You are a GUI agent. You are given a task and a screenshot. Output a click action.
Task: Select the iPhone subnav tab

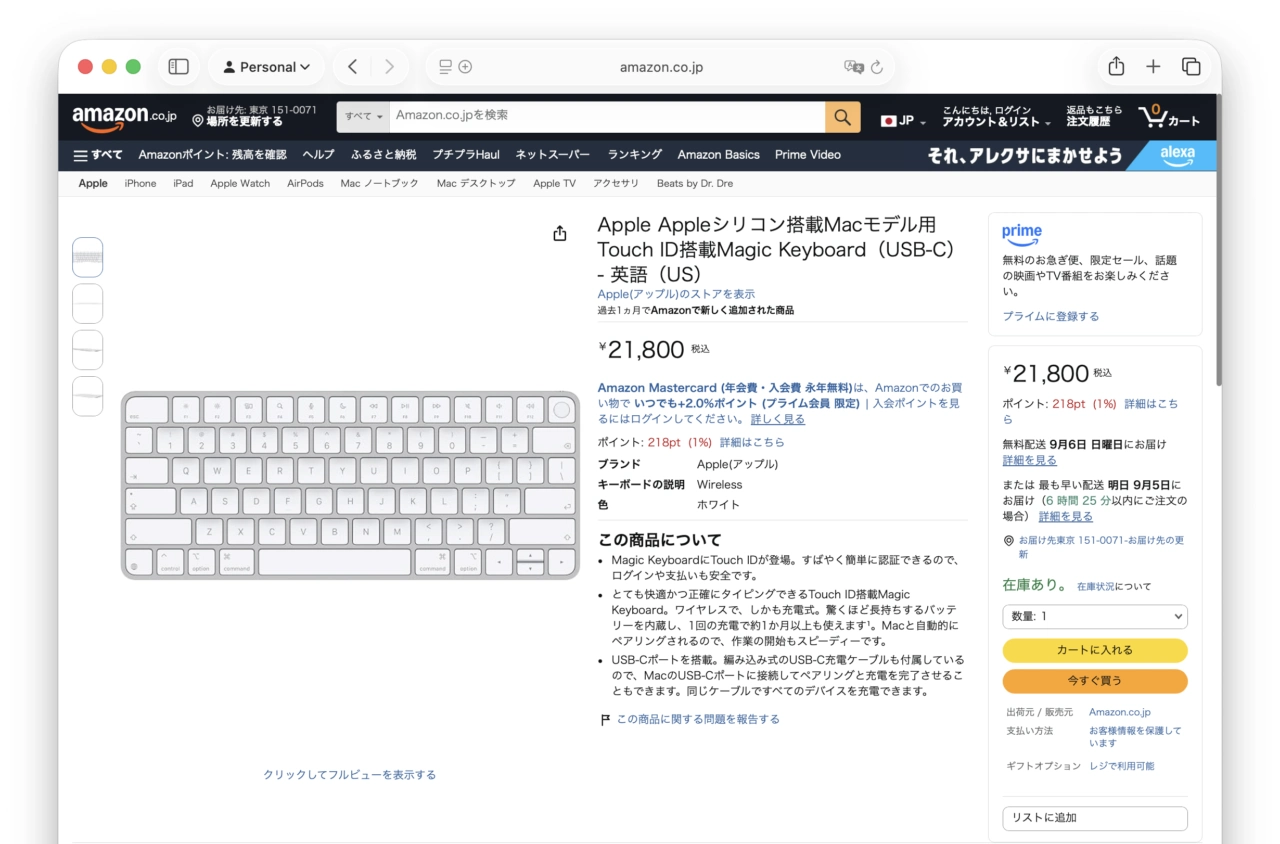click(x=140, y=184)
